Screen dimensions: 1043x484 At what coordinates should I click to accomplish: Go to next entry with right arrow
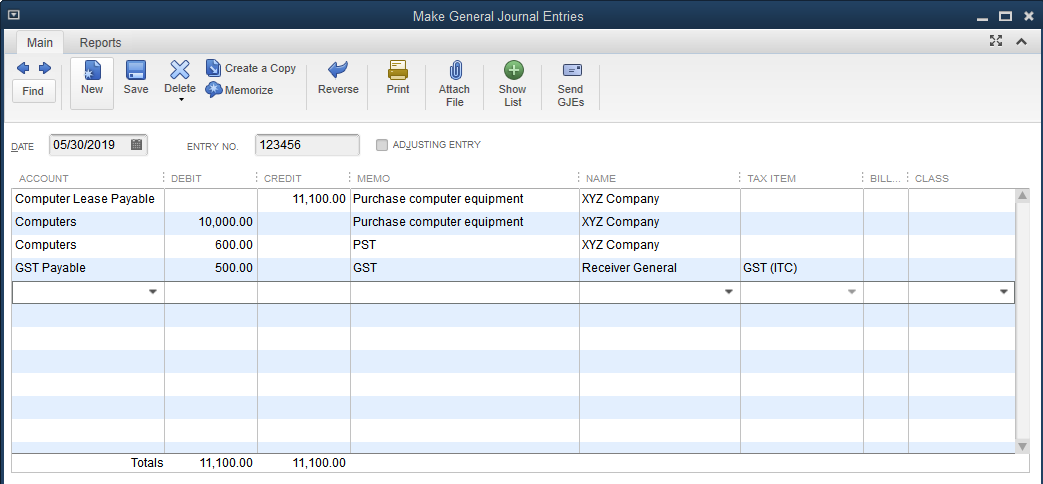point(45,68)
